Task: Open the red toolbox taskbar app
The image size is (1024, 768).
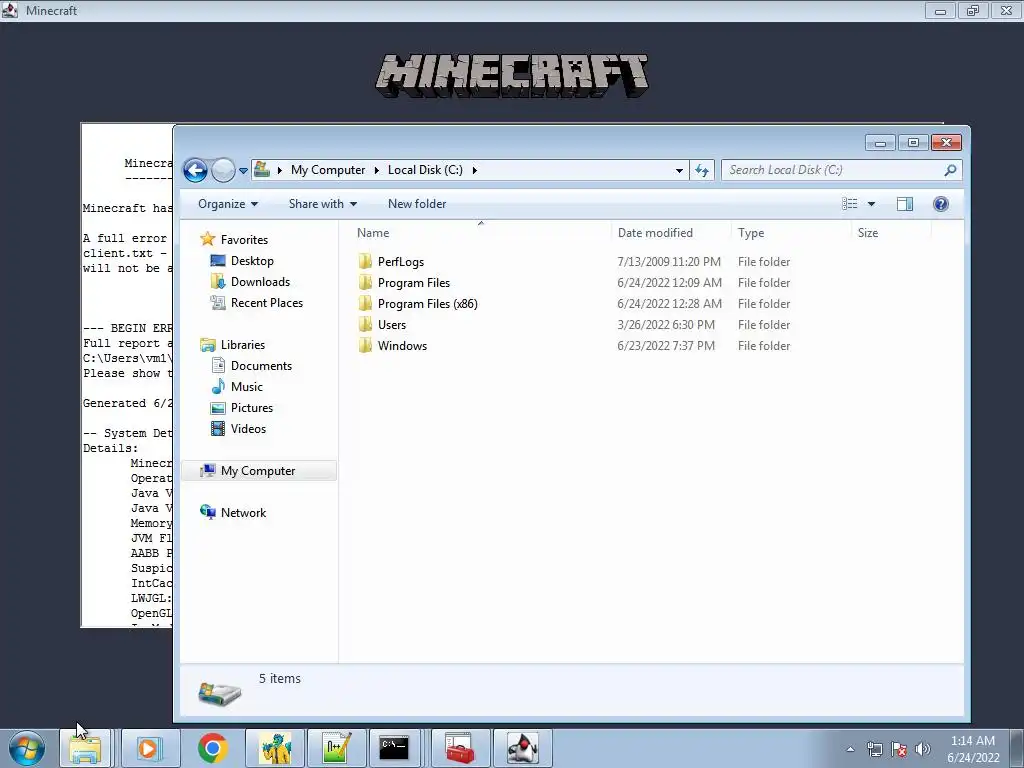Action: [460, 748]
